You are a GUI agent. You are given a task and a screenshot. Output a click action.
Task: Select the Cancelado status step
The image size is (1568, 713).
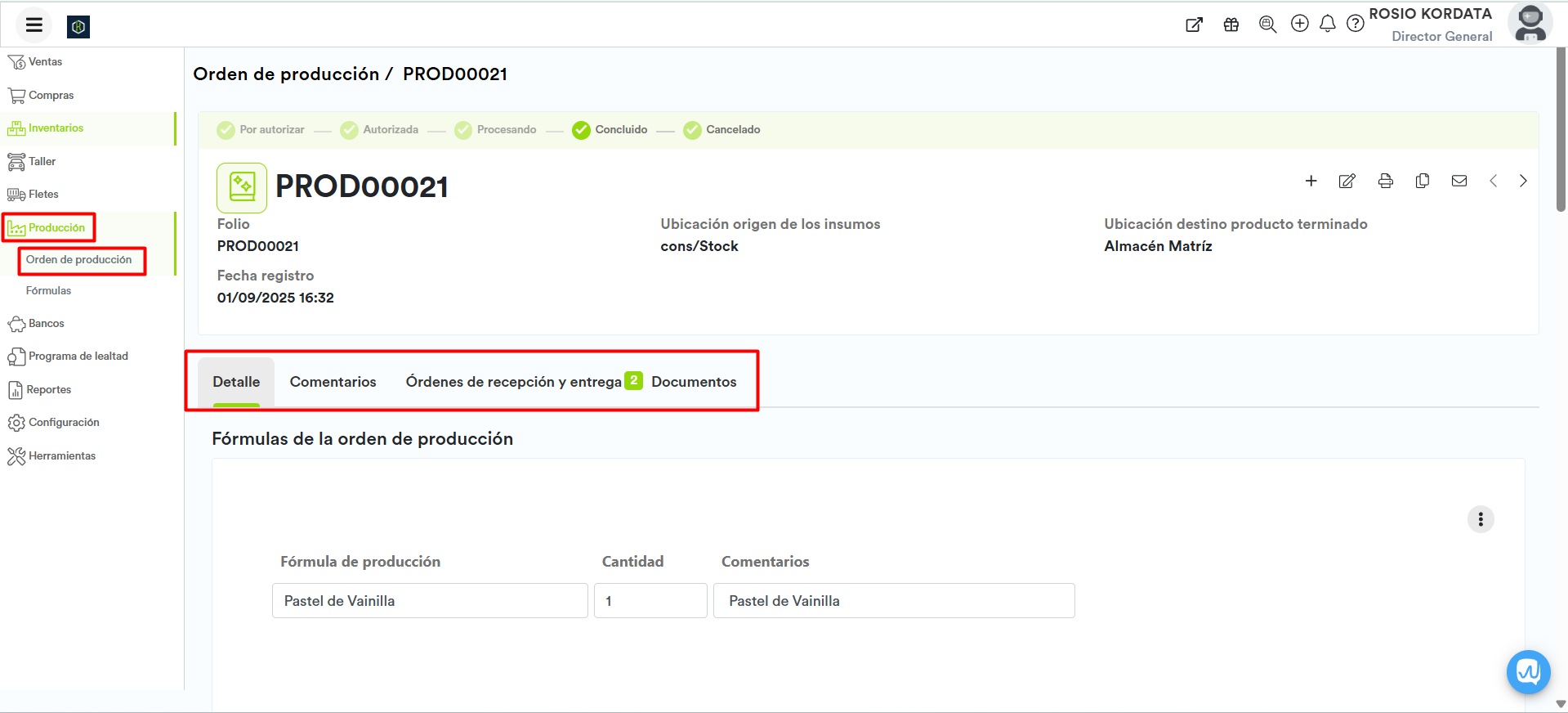coord(722,130)
